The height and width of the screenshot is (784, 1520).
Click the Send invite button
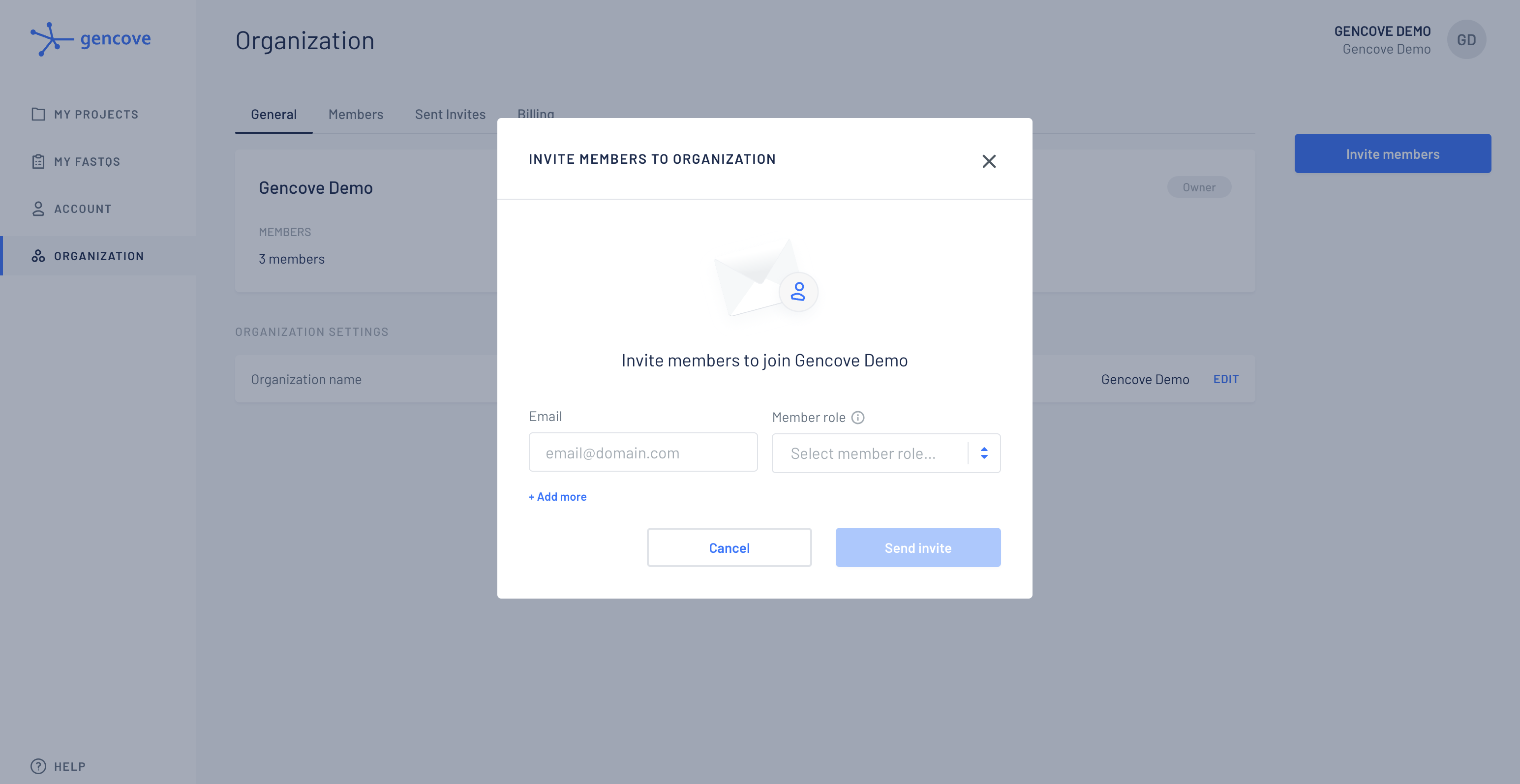click(918, 547)
